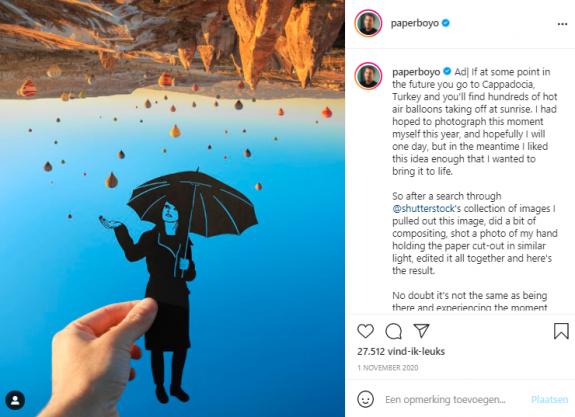
Task: Click the header verified badge icon
Action: pos(446,23)
